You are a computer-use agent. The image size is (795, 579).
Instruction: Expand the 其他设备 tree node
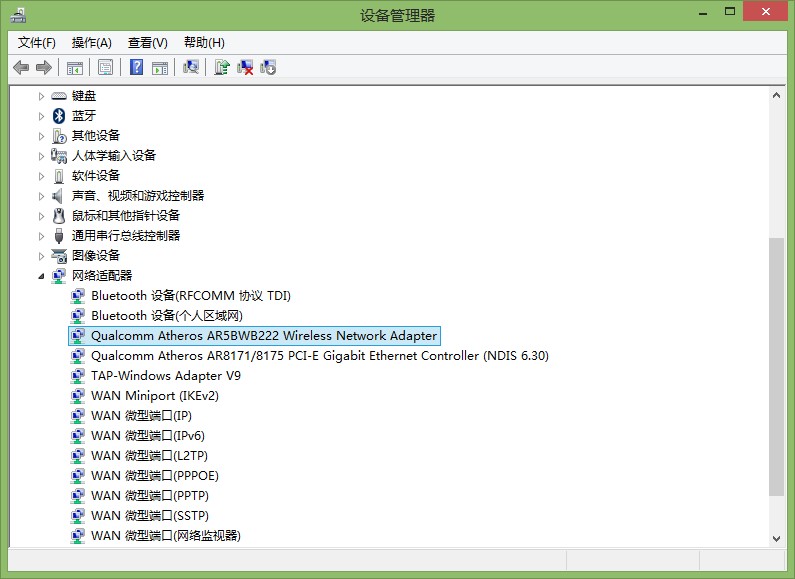[41, 136]
